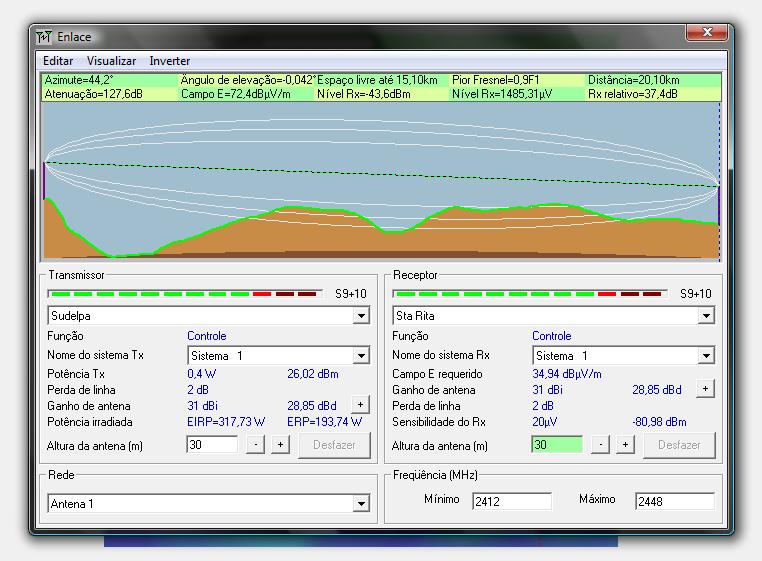
Task: Expand the Sudelpa transmitter dropdown
Action: point(361,316)
